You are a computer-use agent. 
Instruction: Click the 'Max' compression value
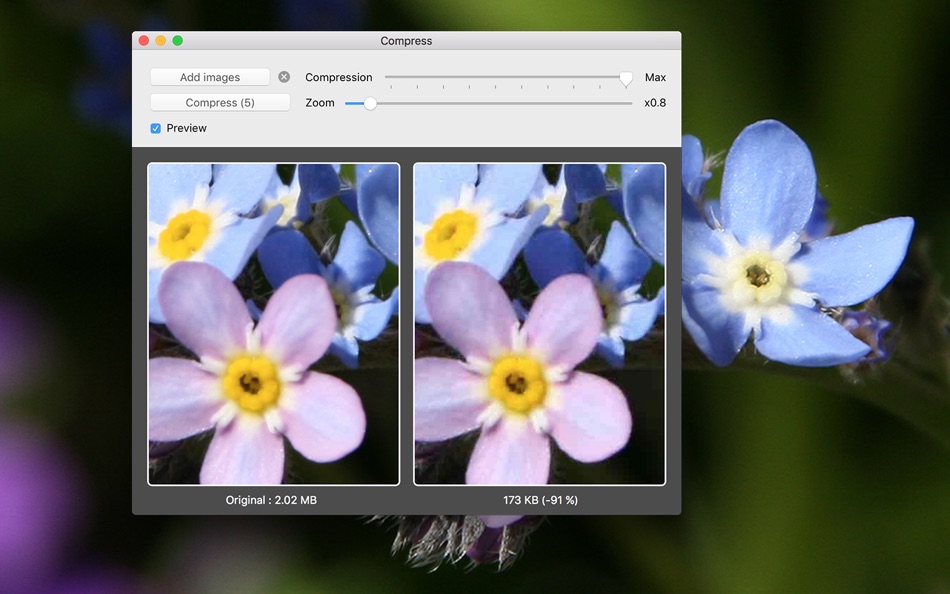656,77
